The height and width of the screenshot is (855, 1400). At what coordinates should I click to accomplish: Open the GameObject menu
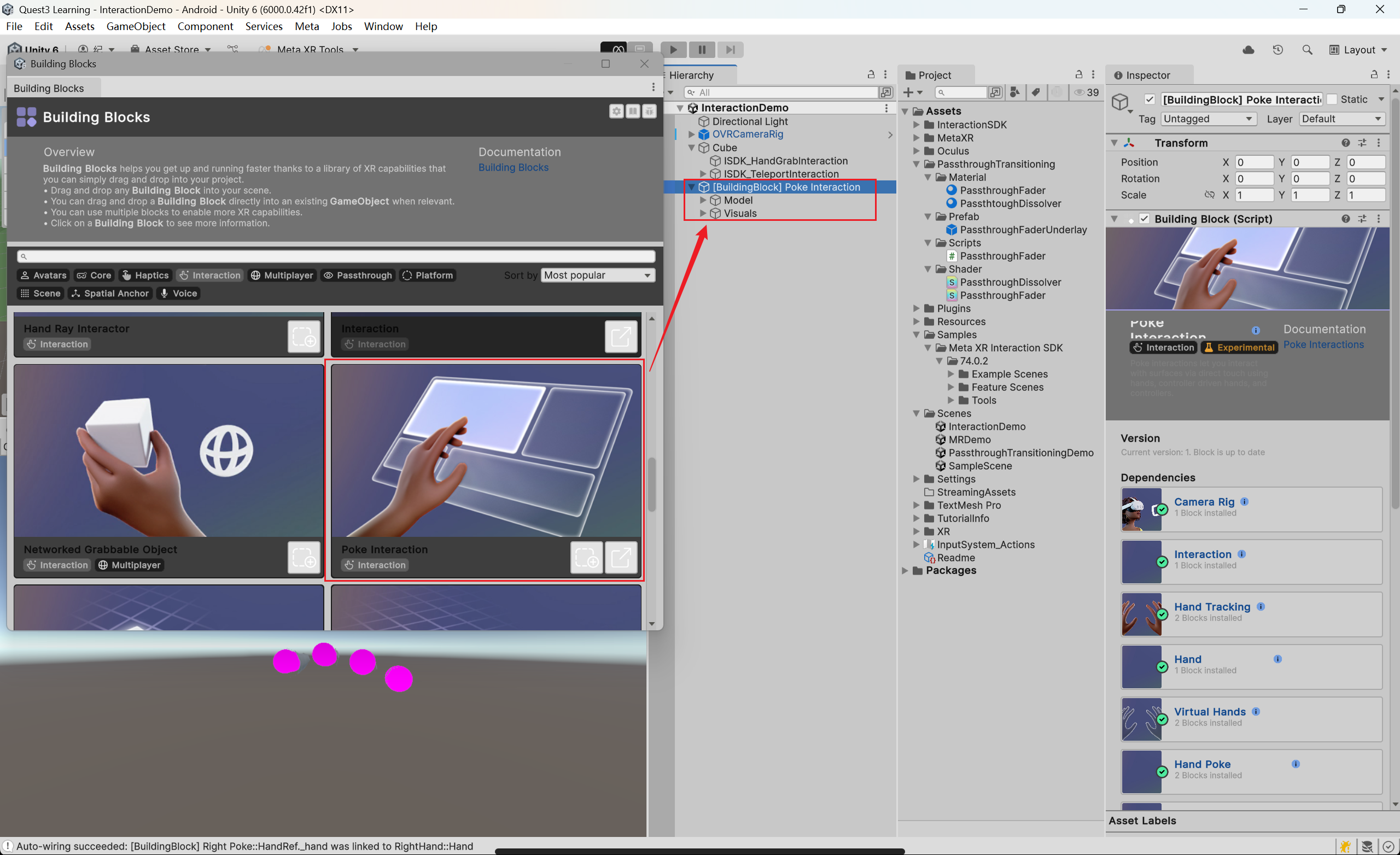[136, 26]
